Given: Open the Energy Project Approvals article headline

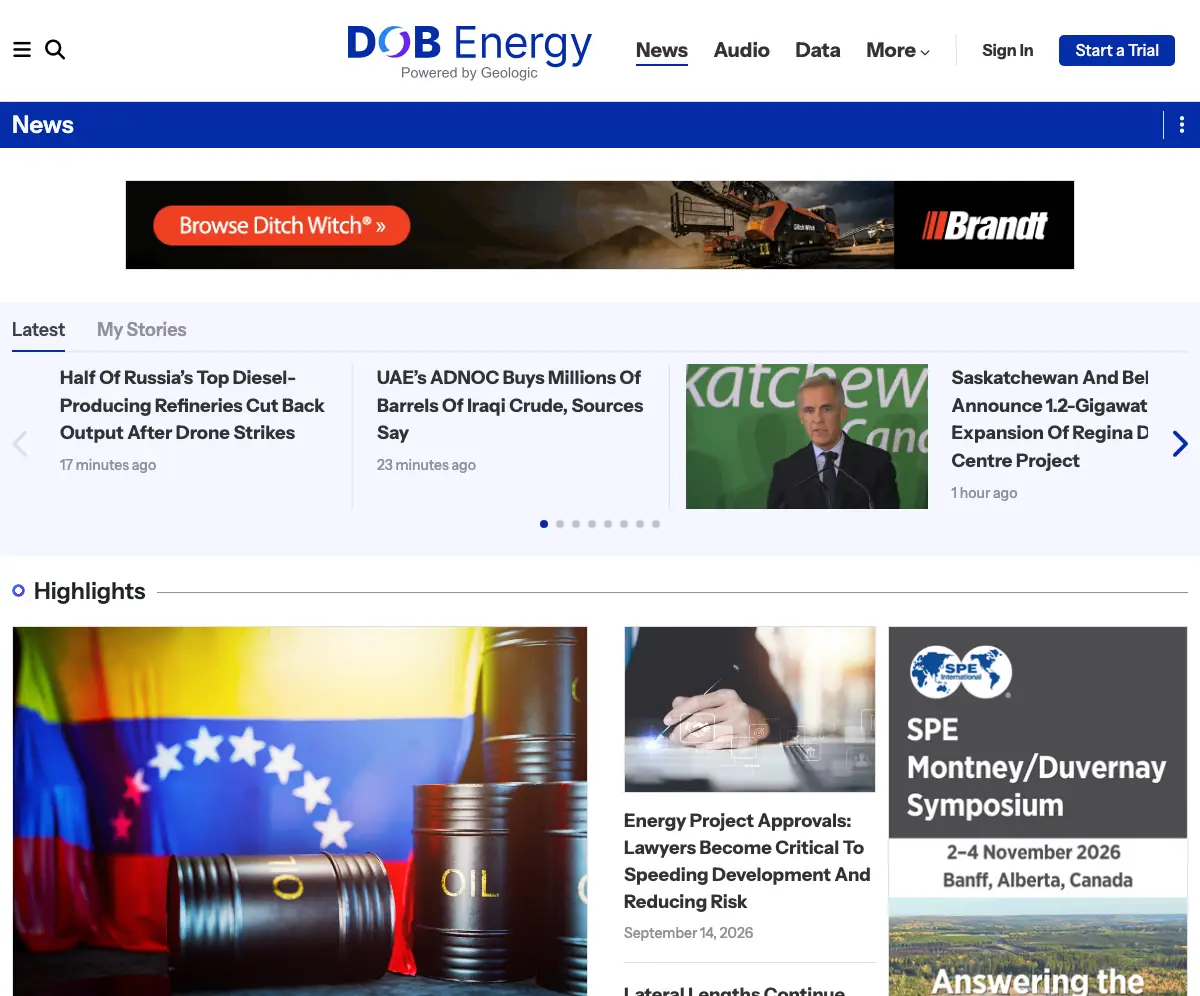Looking at the screenshot, I should [x=747, y=861].
